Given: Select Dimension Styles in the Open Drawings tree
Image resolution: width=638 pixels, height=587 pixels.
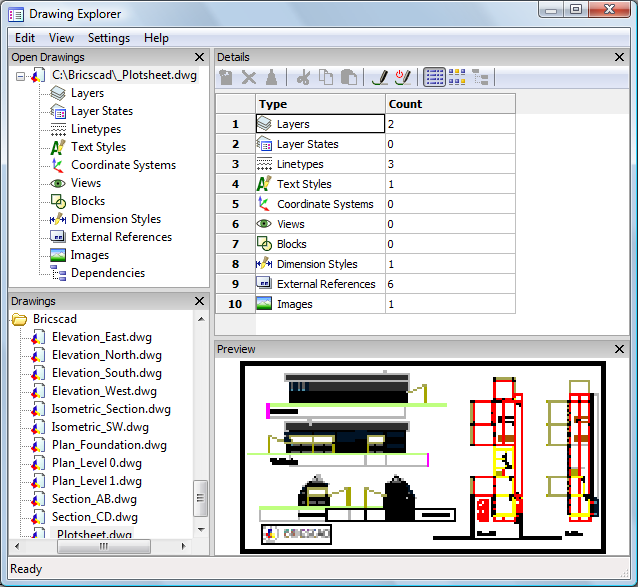Looking at the screenshot, I should coord(116,219).
